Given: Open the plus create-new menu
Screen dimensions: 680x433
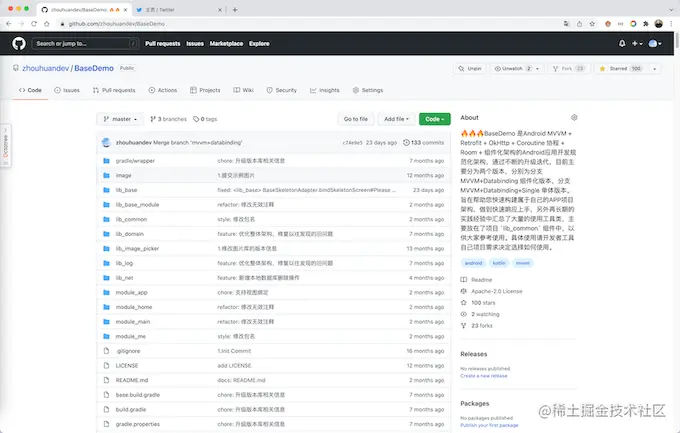Looking at the screenshot, I should pyautogui.click(x=637, y=43).
